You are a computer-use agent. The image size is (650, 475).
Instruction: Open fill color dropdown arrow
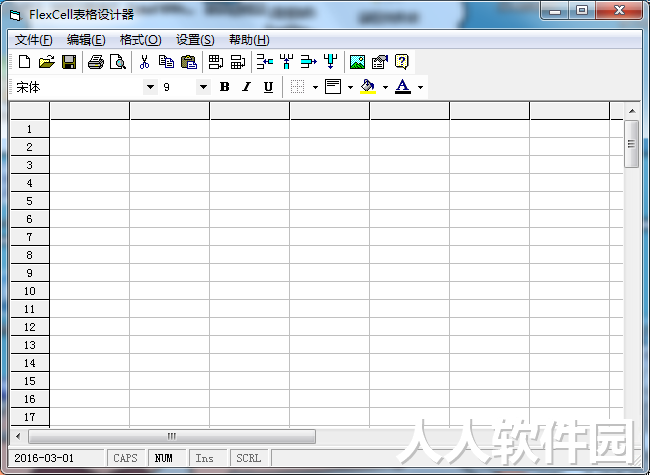point(385,87)
